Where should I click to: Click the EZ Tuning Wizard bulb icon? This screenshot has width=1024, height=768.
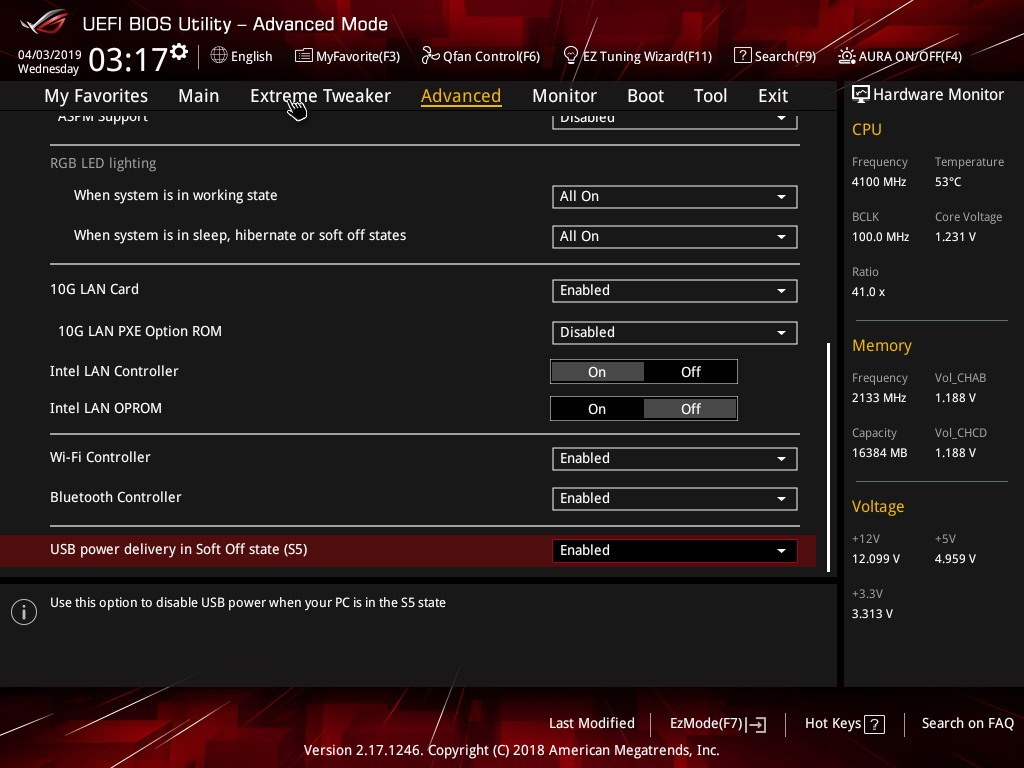click(x=570, y=56)
